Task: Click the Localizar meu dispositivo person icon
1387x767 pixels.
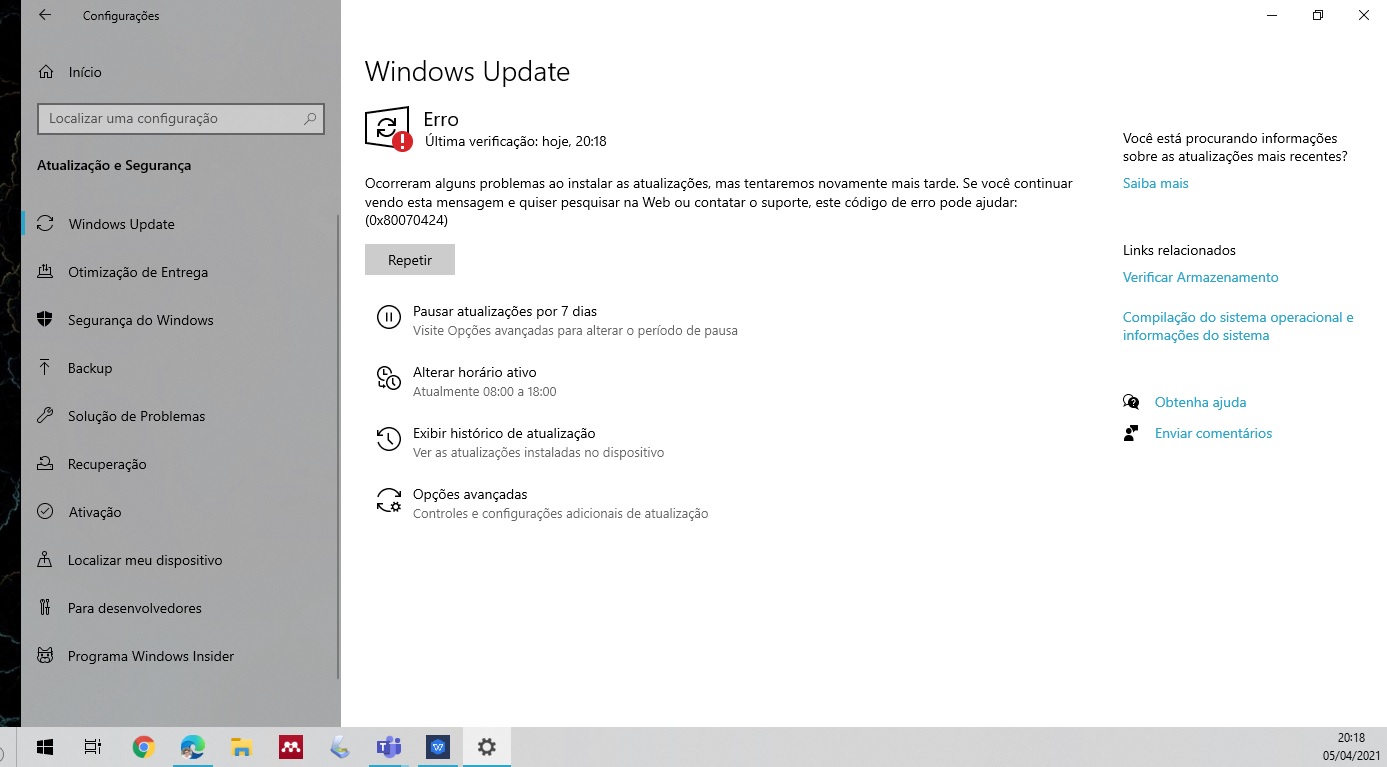Action: [45, 560]
